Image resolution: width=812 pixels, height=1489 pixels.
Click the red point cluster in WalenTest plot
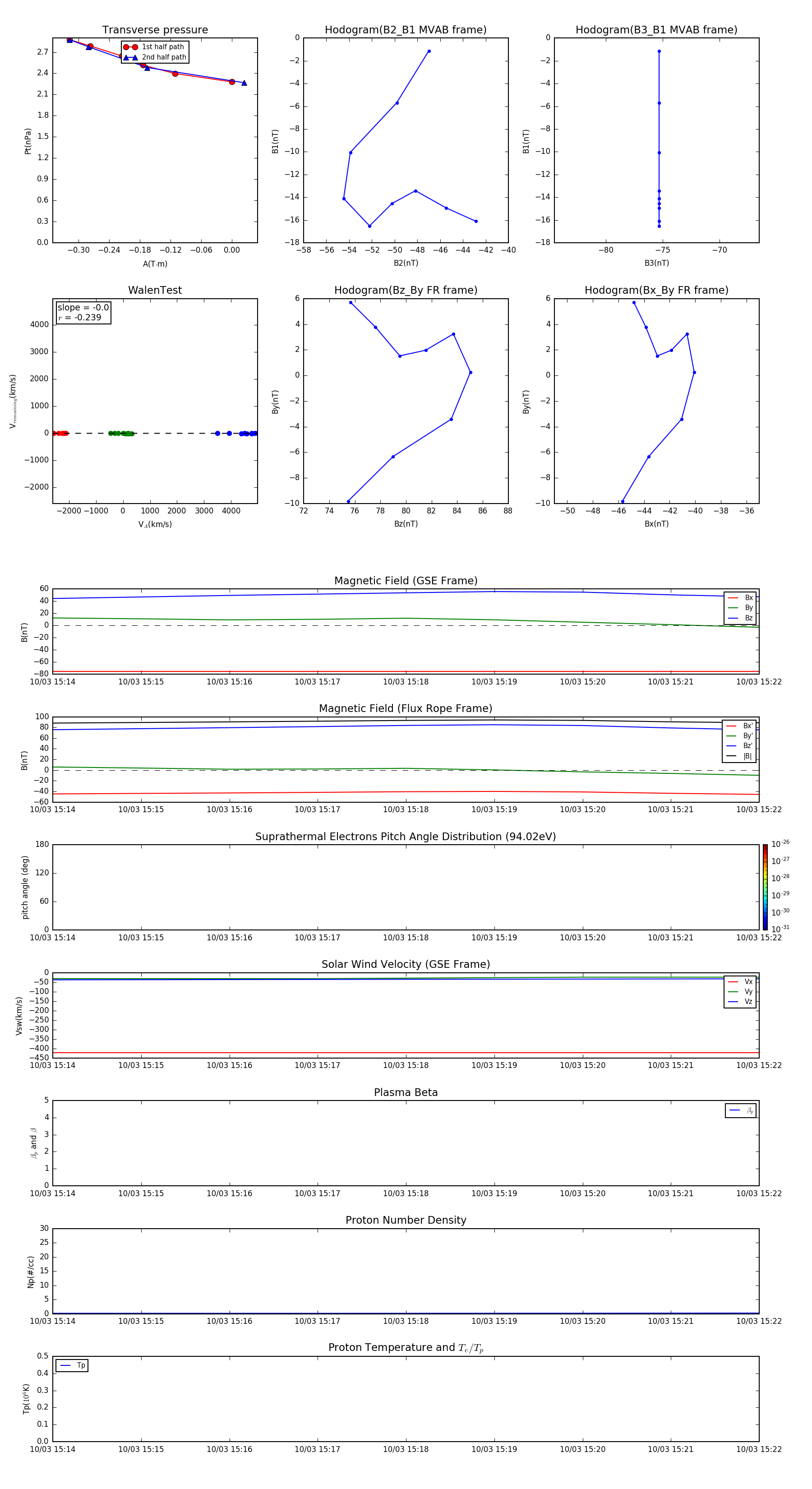[x=60, y=433]
